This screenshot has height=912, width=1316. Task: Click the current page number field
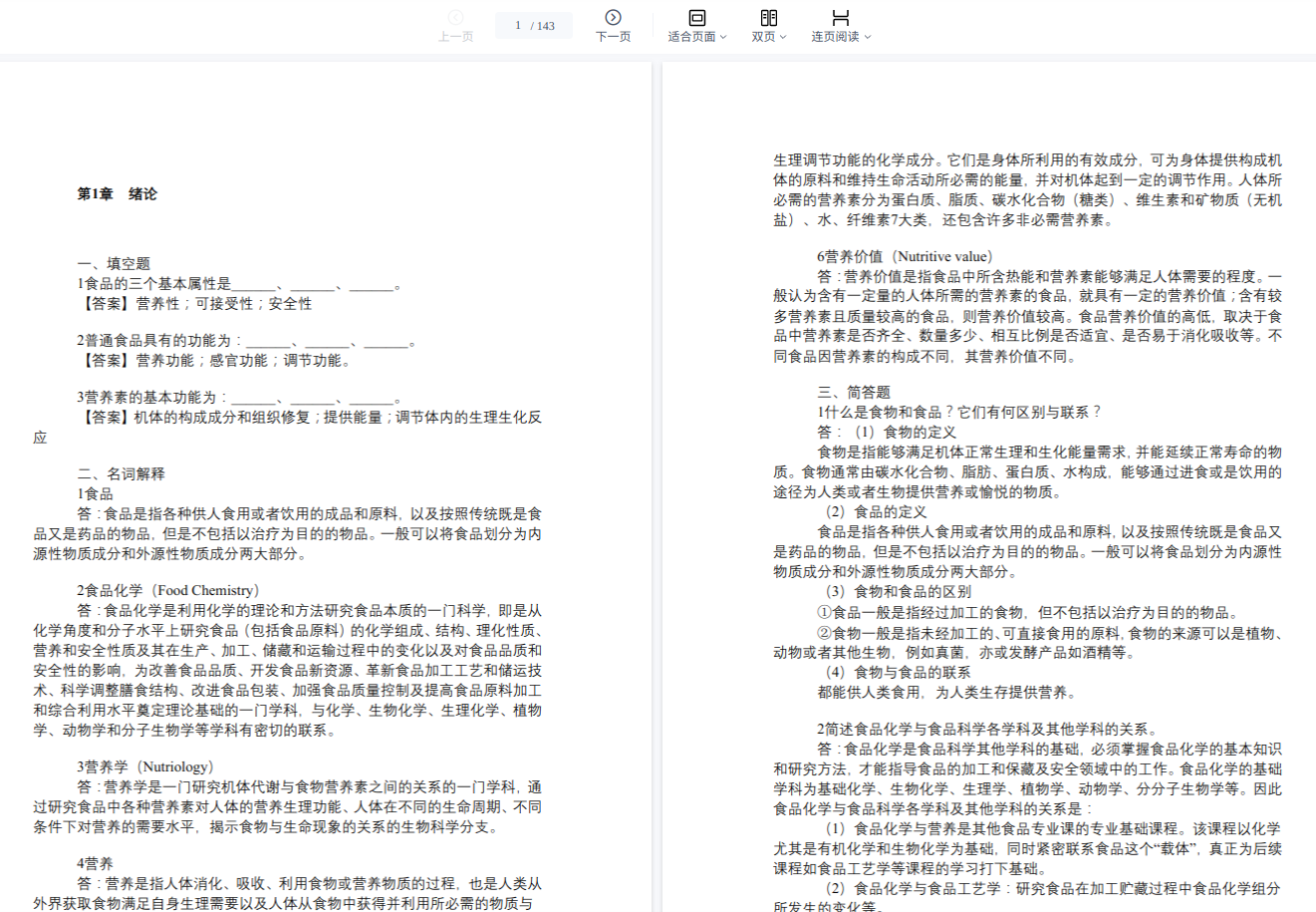(x=518, y=25)
